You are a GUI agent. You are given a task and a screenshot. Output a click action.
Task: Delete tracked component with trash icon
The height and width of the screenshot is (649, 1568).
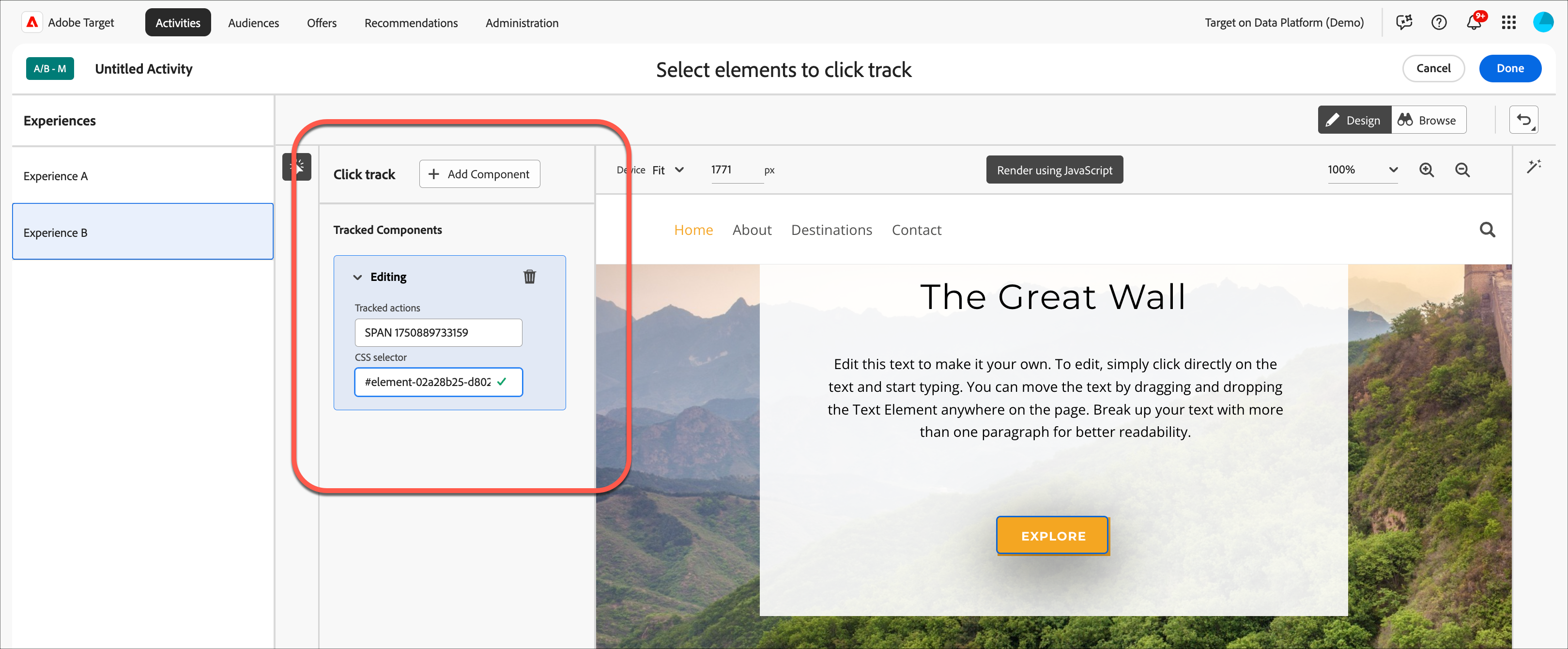[x=529, y=277]
